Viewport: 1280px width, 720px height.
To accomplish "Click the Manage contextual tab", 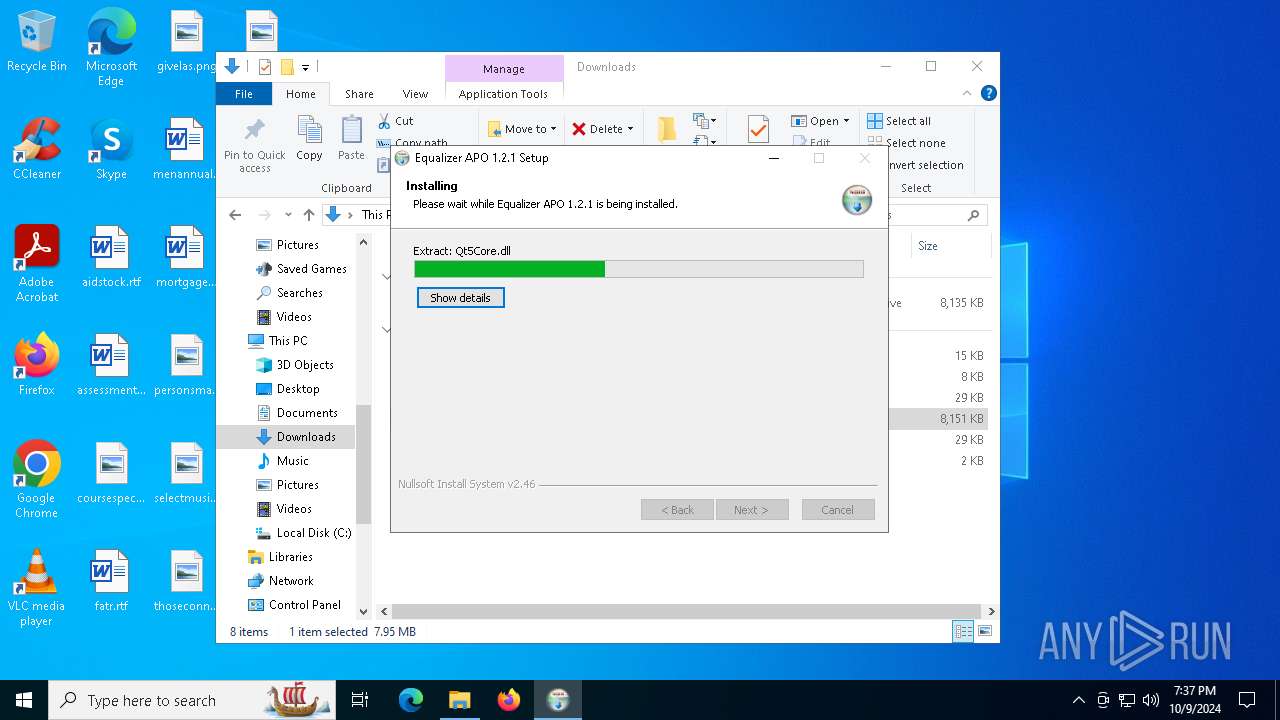I will click(x=503, y=68).
